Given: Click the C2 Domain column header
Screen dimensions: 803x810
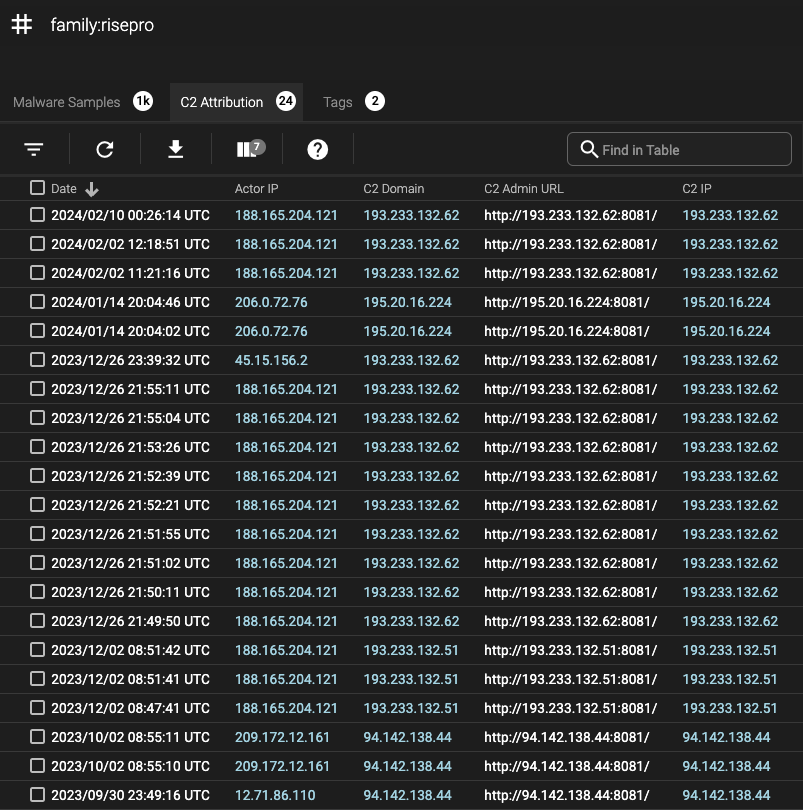Looking at the screenshot, I should pyautogui.click(x=394, y=189).
